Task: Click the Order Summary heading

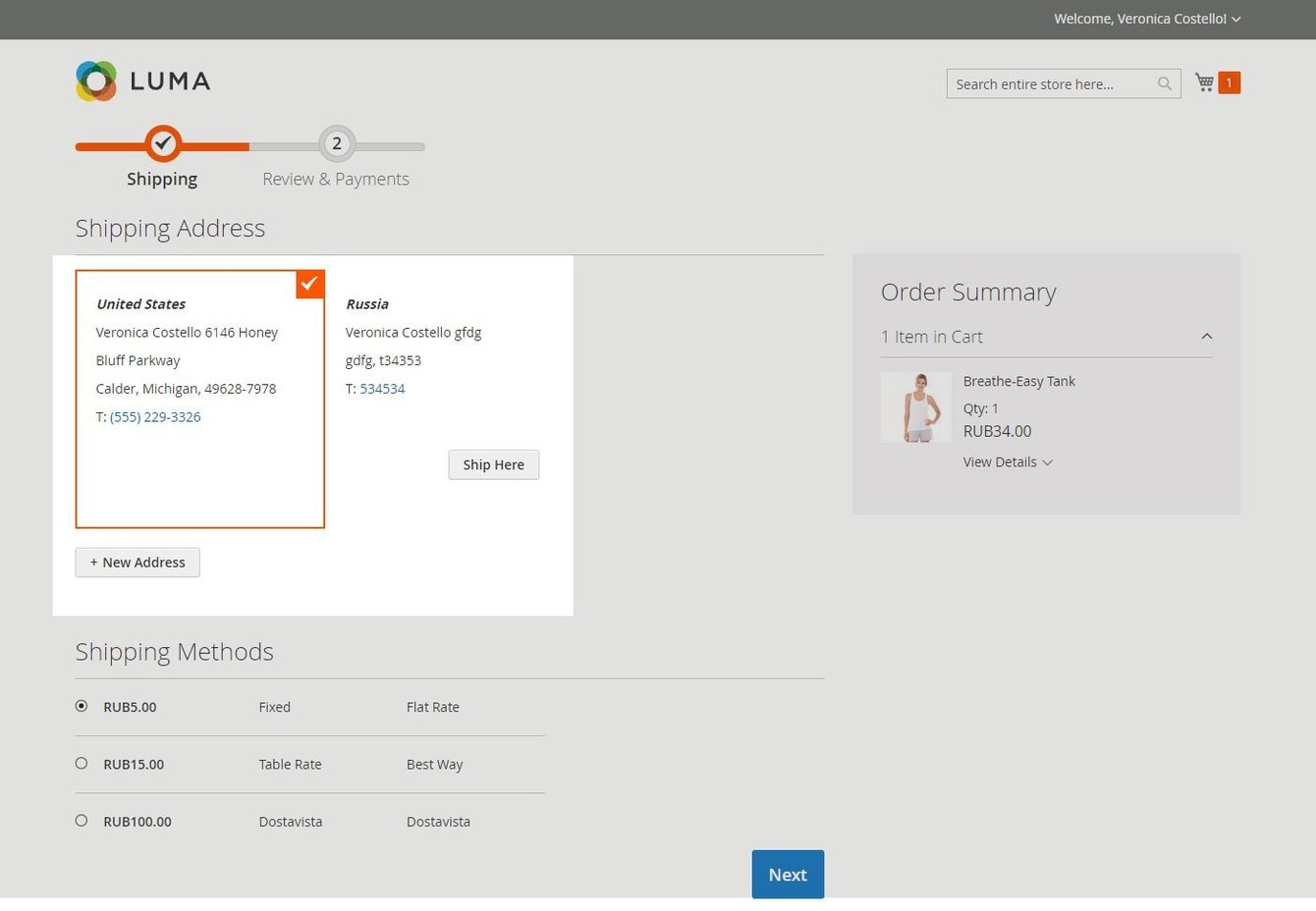Action: coord(968,292)
